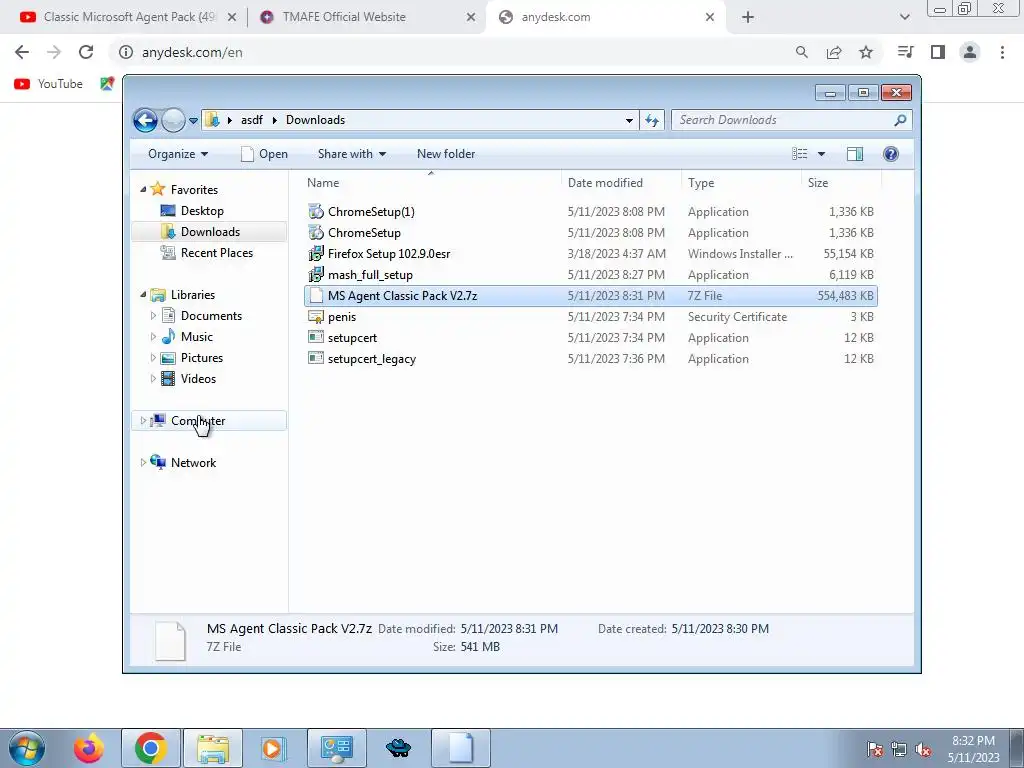This screenshot has height=768, width=1024.
Task: Open the Share with menu
Action: pyautogui.click(x=351, y=154)
